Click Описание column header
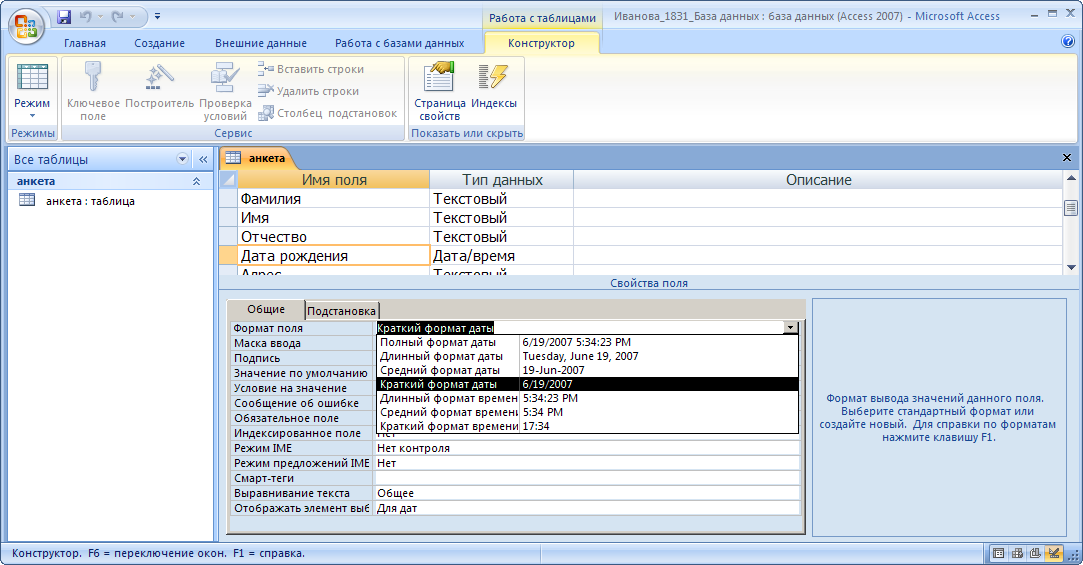The height and width of the screenshot is (565, 1083). [818, 180]
